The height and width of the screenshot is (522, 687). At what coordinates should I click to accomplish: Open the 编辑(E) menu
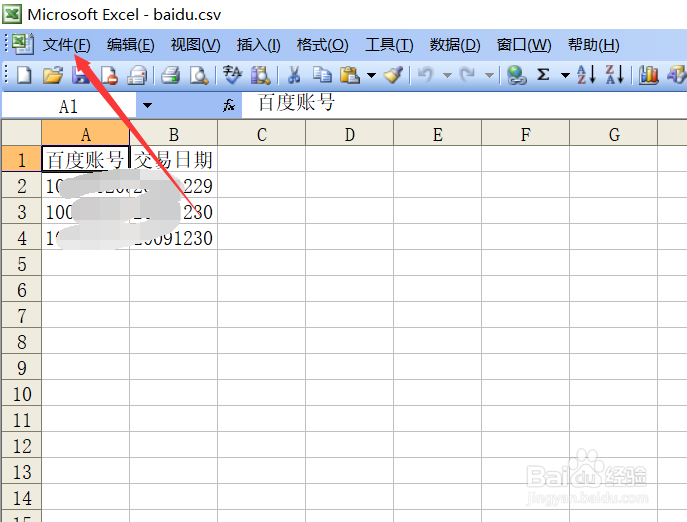point(131,45)
